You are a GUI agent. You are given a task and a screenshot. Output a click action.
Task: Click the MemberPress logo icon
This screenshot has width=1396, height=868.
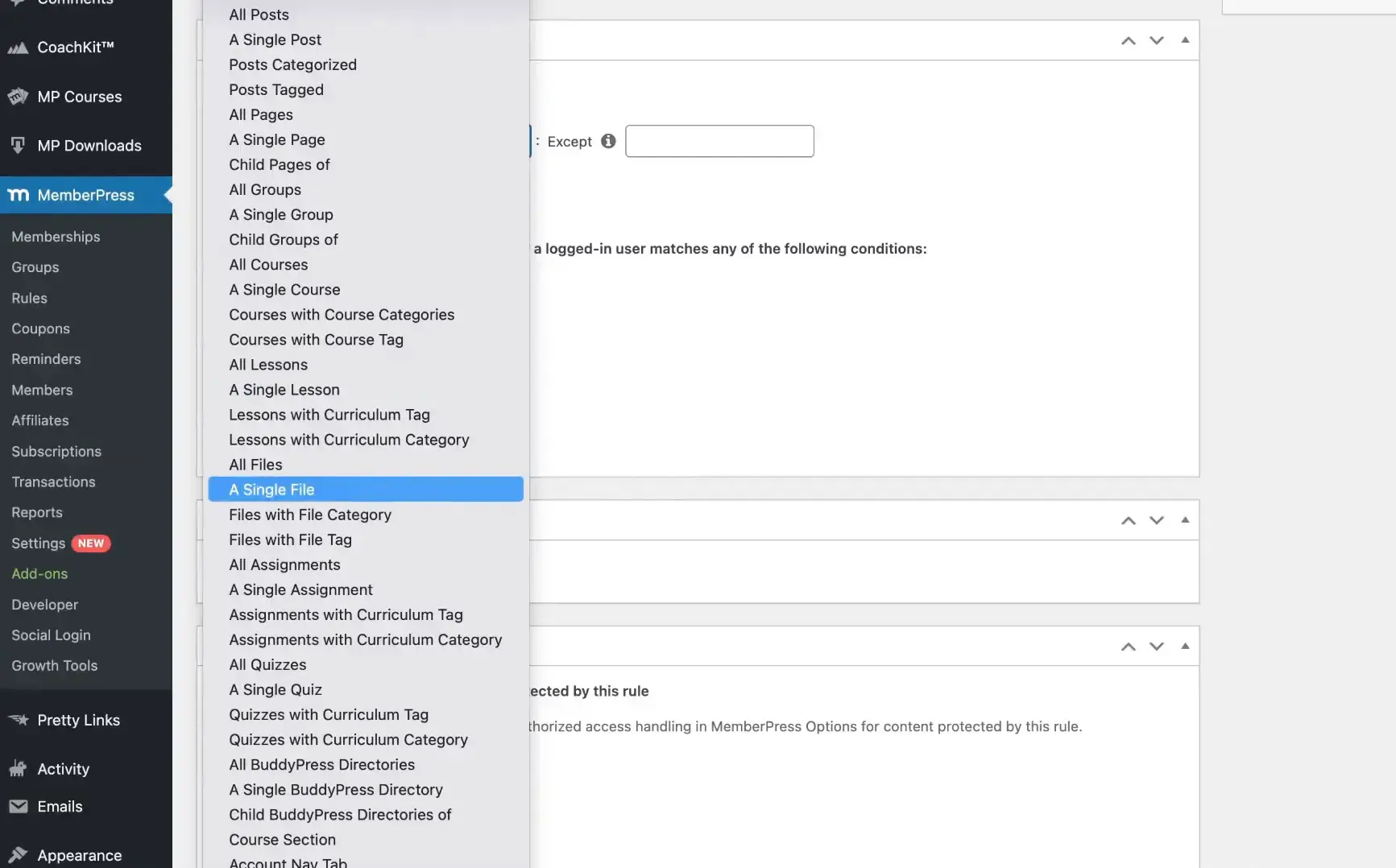click(18, 195)
